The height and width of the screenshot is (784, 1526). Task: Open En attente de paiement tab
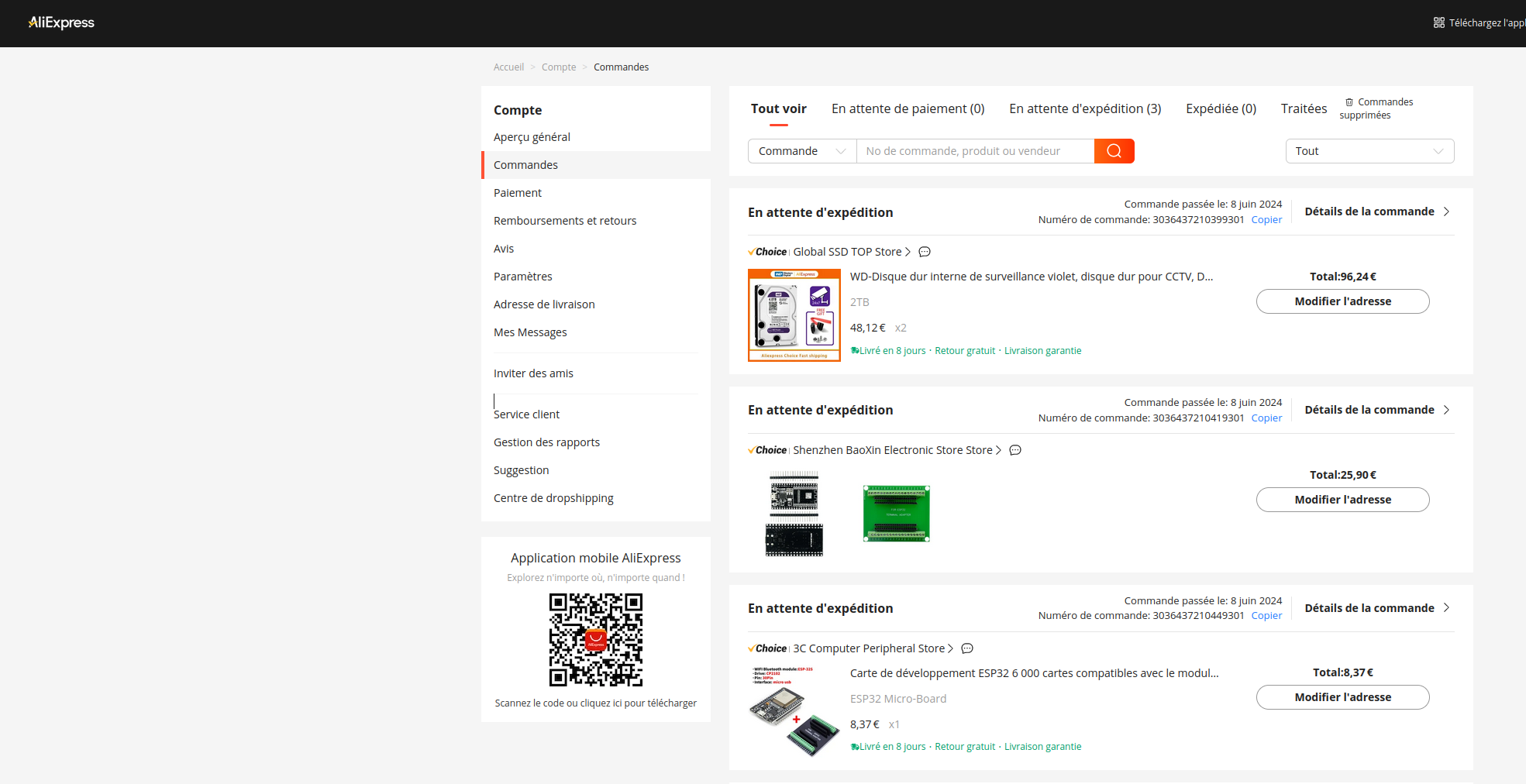[x=908, y=108]
